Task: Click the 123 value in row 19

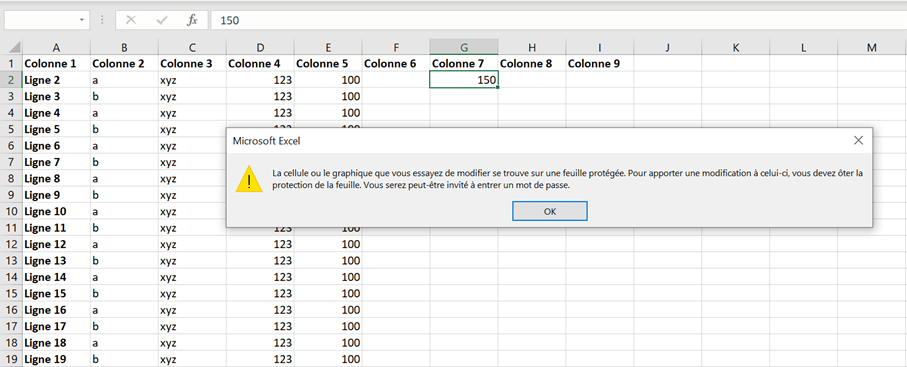Action: (260, 359)
